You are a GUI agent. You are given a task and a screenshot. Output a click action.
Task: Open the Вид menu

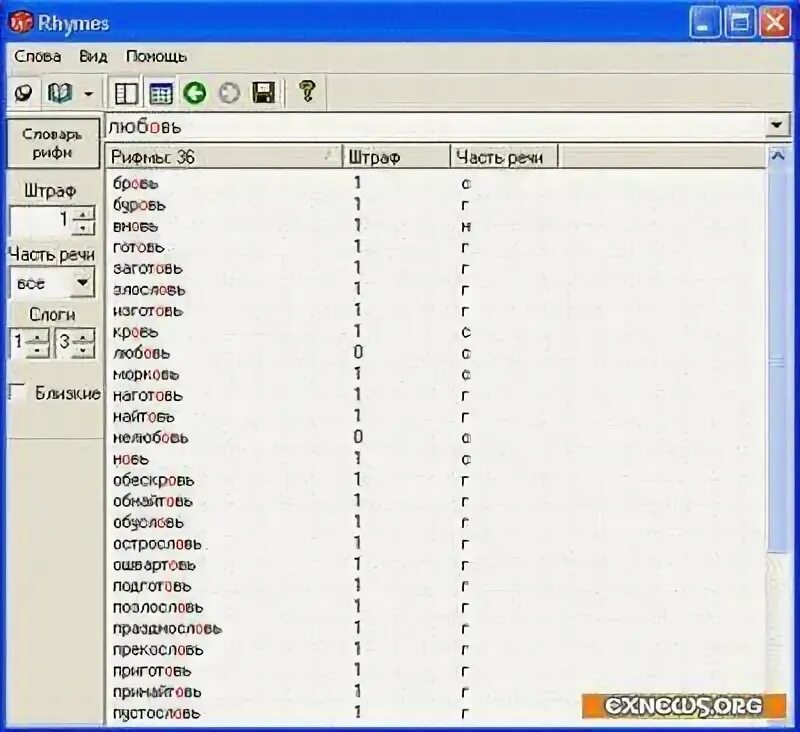pyautogui.click(x=93, y=56)
